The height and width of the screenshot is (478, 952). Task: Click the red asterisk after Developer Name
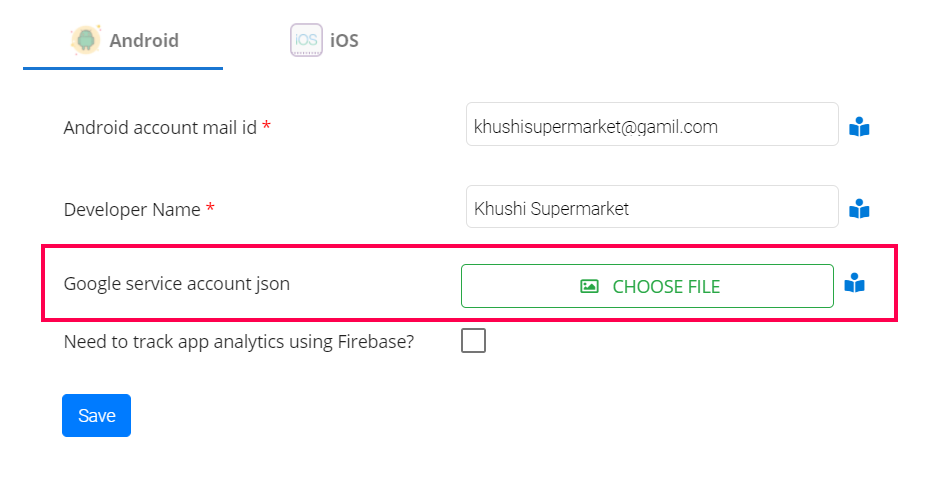point(210,209)
